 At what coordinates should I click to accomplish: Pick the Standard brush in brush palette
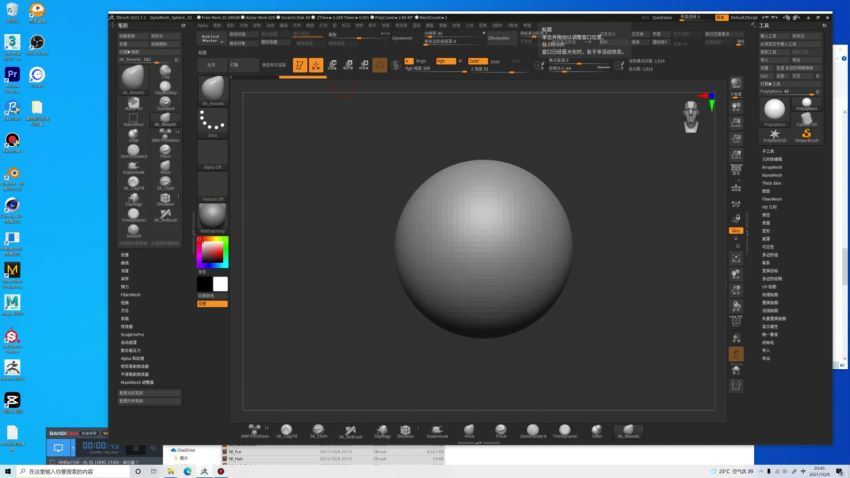tap(165, 103)
